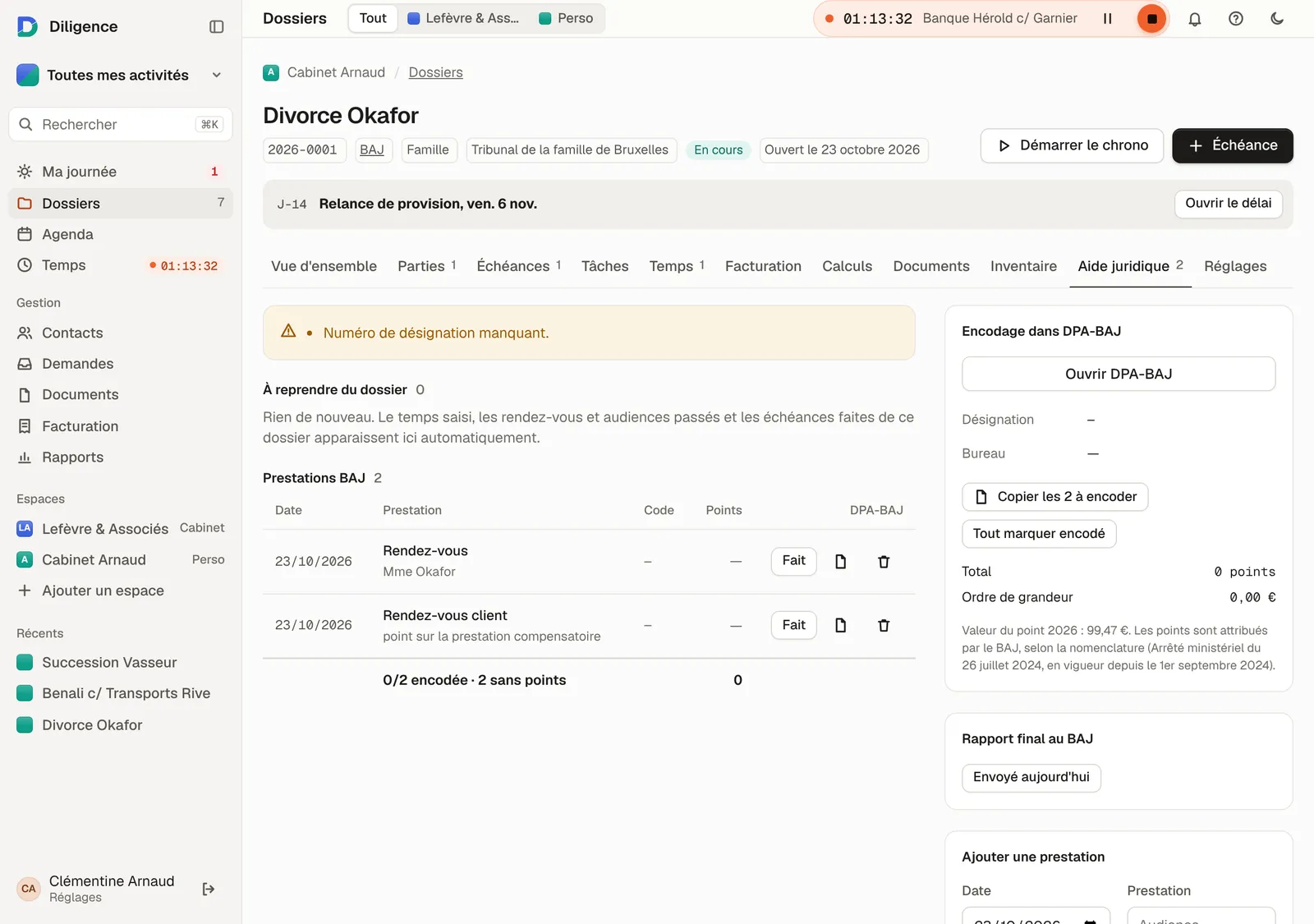Switch to the Inventaire tab
Viewport: 1314px width, 924px height.
point(1023,266)
